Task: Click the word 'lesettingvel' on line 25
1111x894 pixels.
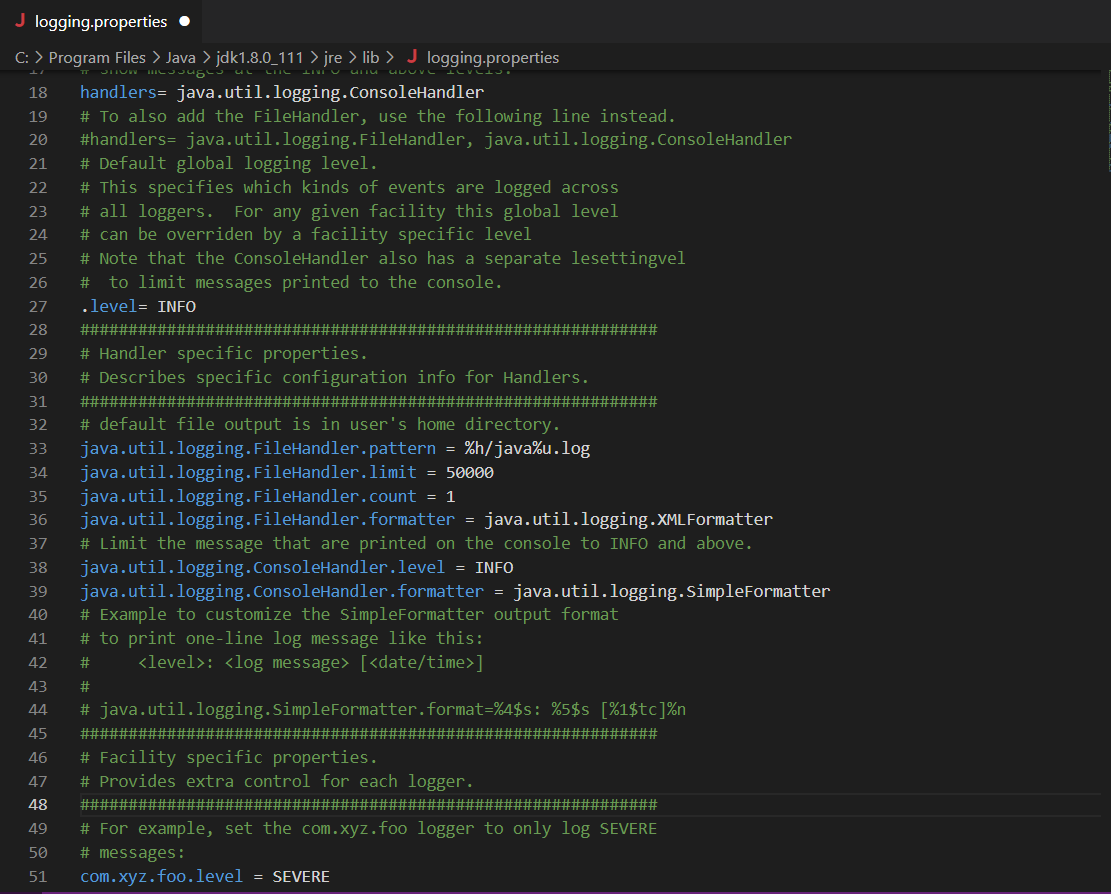Action: [x=628, y=259]
